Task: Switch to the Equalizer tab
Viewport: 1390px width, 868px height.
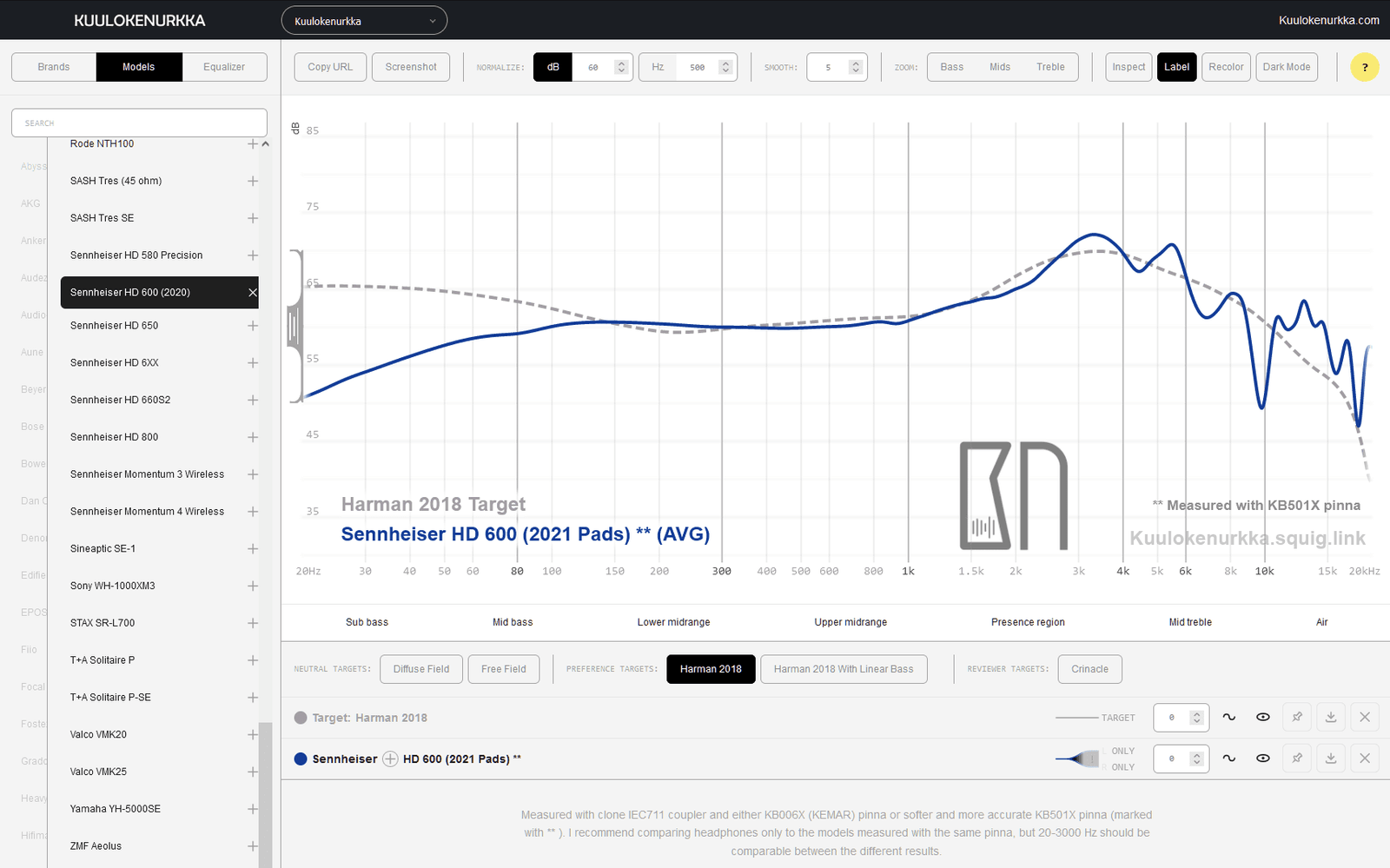Action: pyautogui.click(x=224, y=67)
